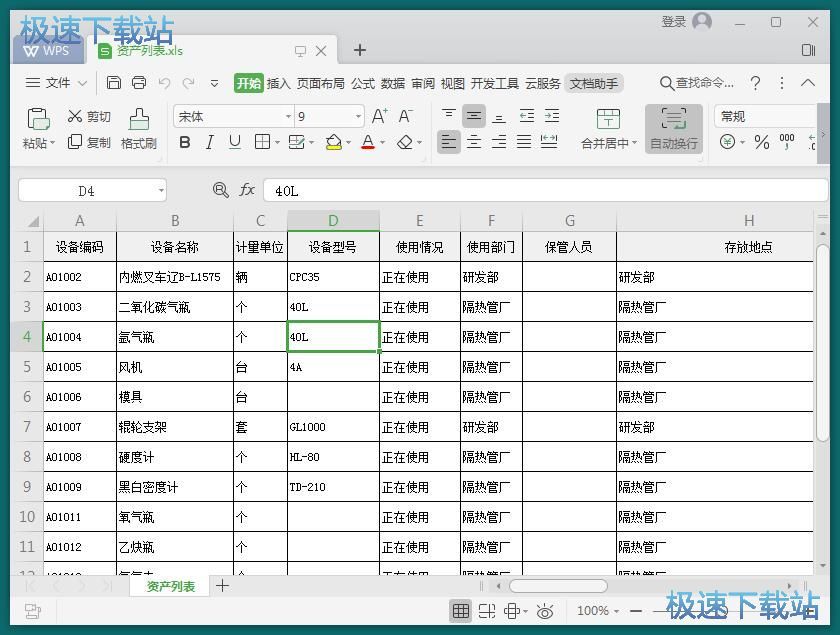The image size is (840, 635).
Task: Collapse the ribbon with chevron
Action: point(808,83)
